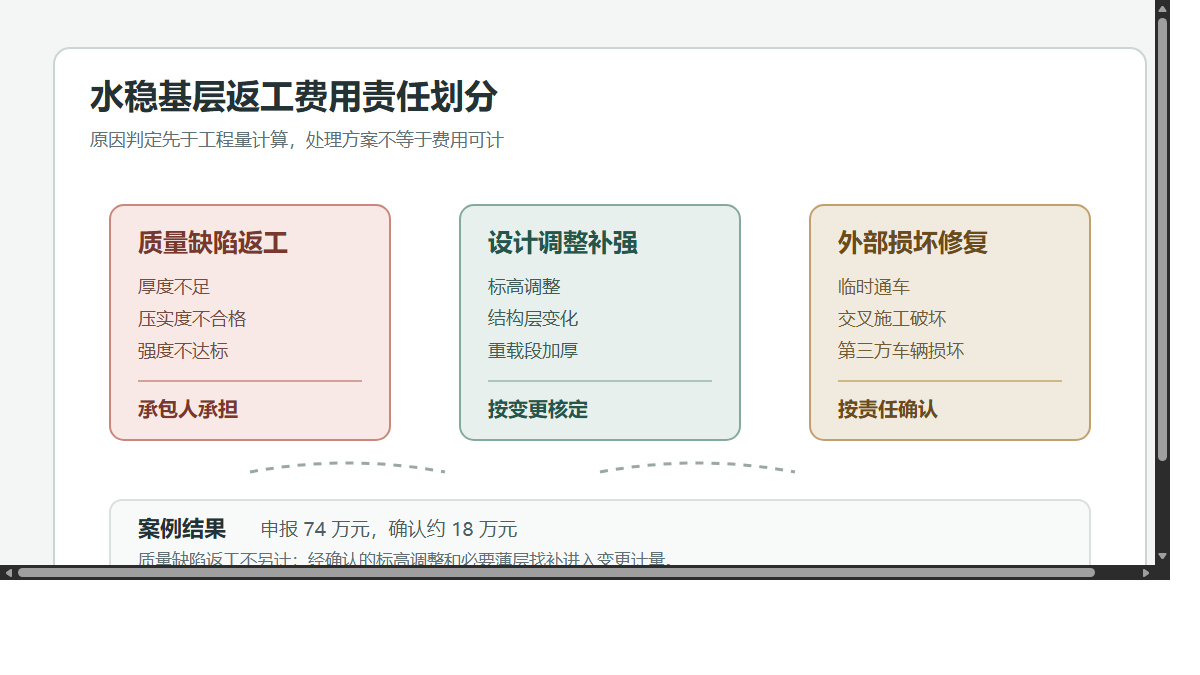Click the 承包人承担 conclusion text
1200x675 pixels.
point(188,409)
